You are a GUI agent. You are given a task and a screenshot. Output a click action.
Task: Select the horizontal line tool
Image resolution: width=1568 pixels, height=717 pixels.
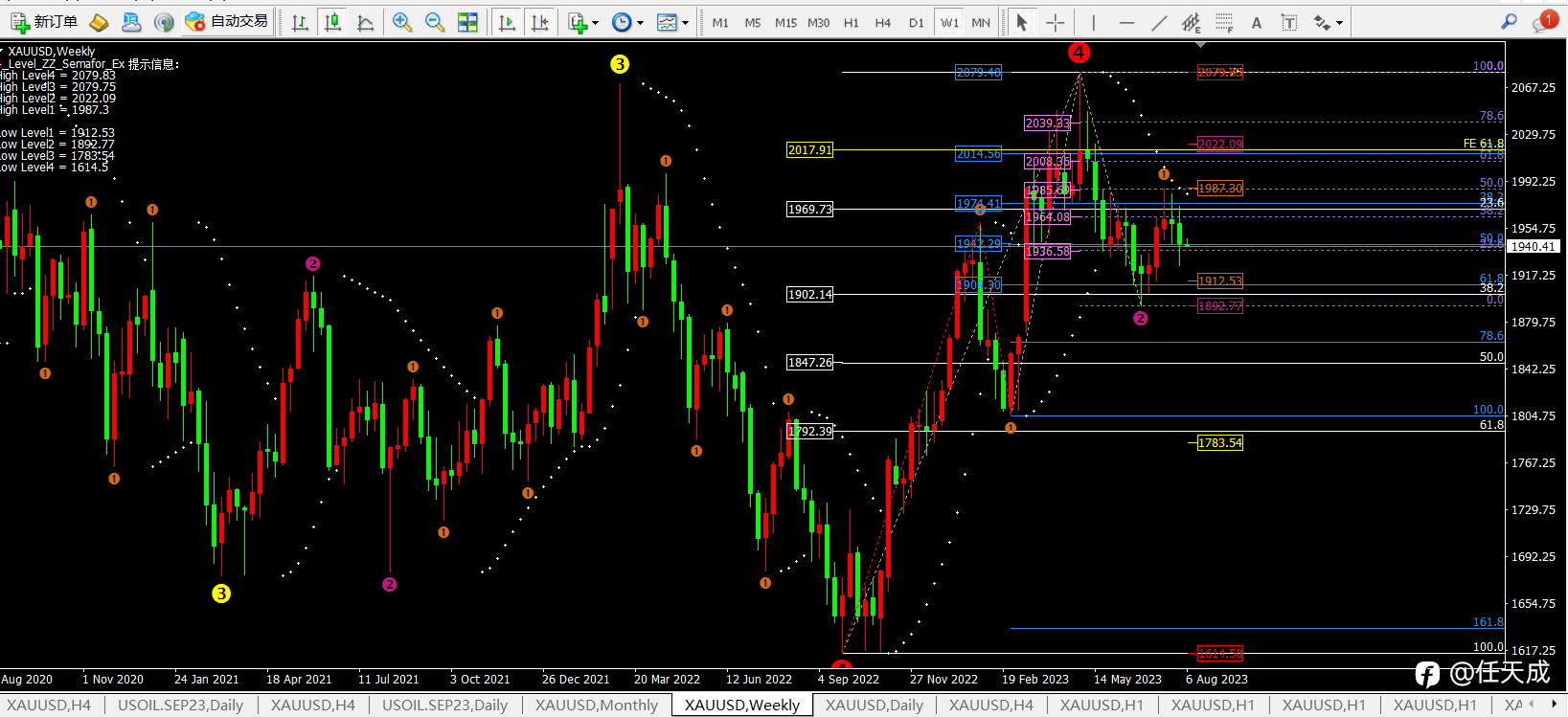point(1126,22)
